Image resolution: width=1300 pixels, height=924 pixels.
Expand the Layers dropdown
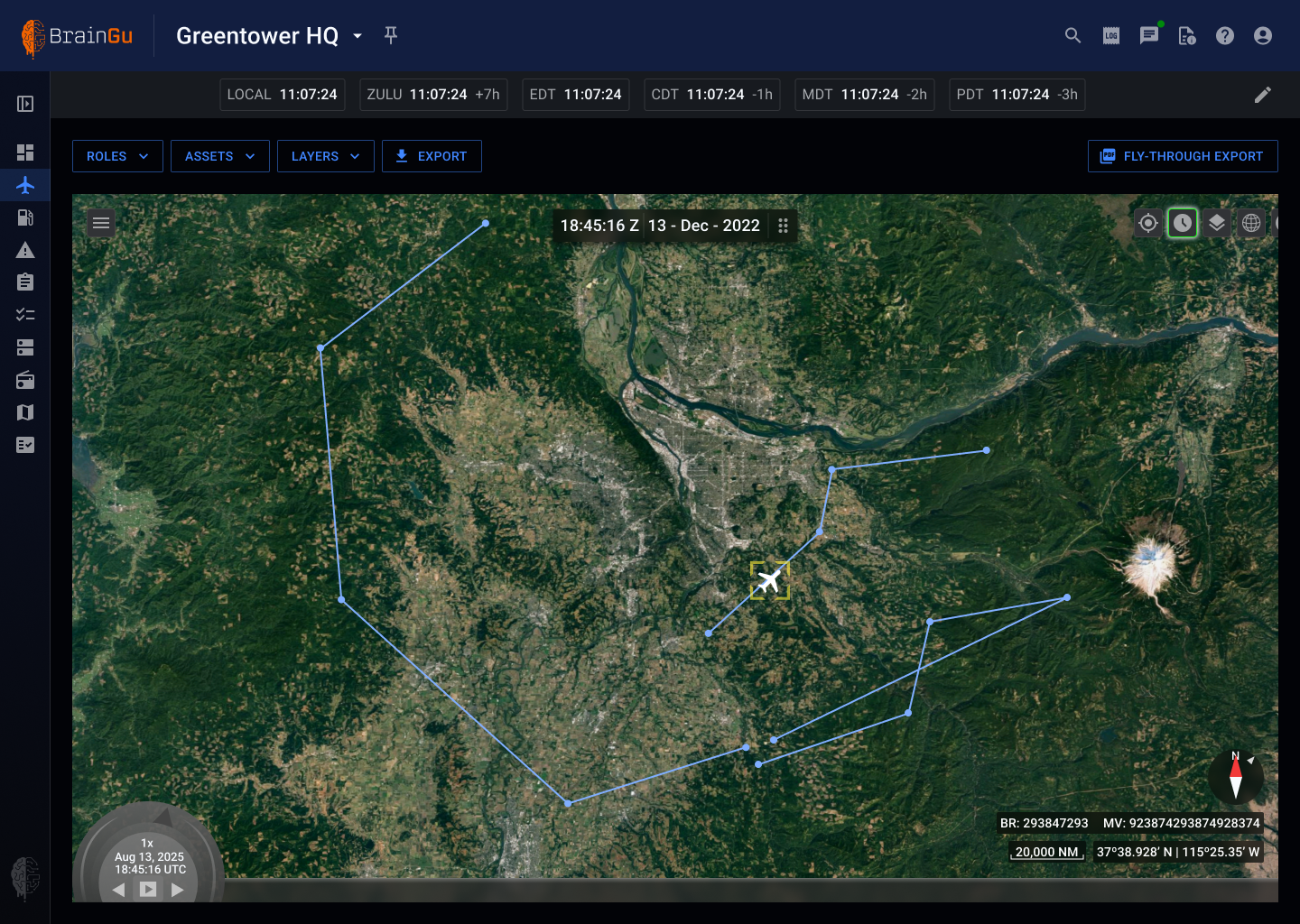[325, 156]
